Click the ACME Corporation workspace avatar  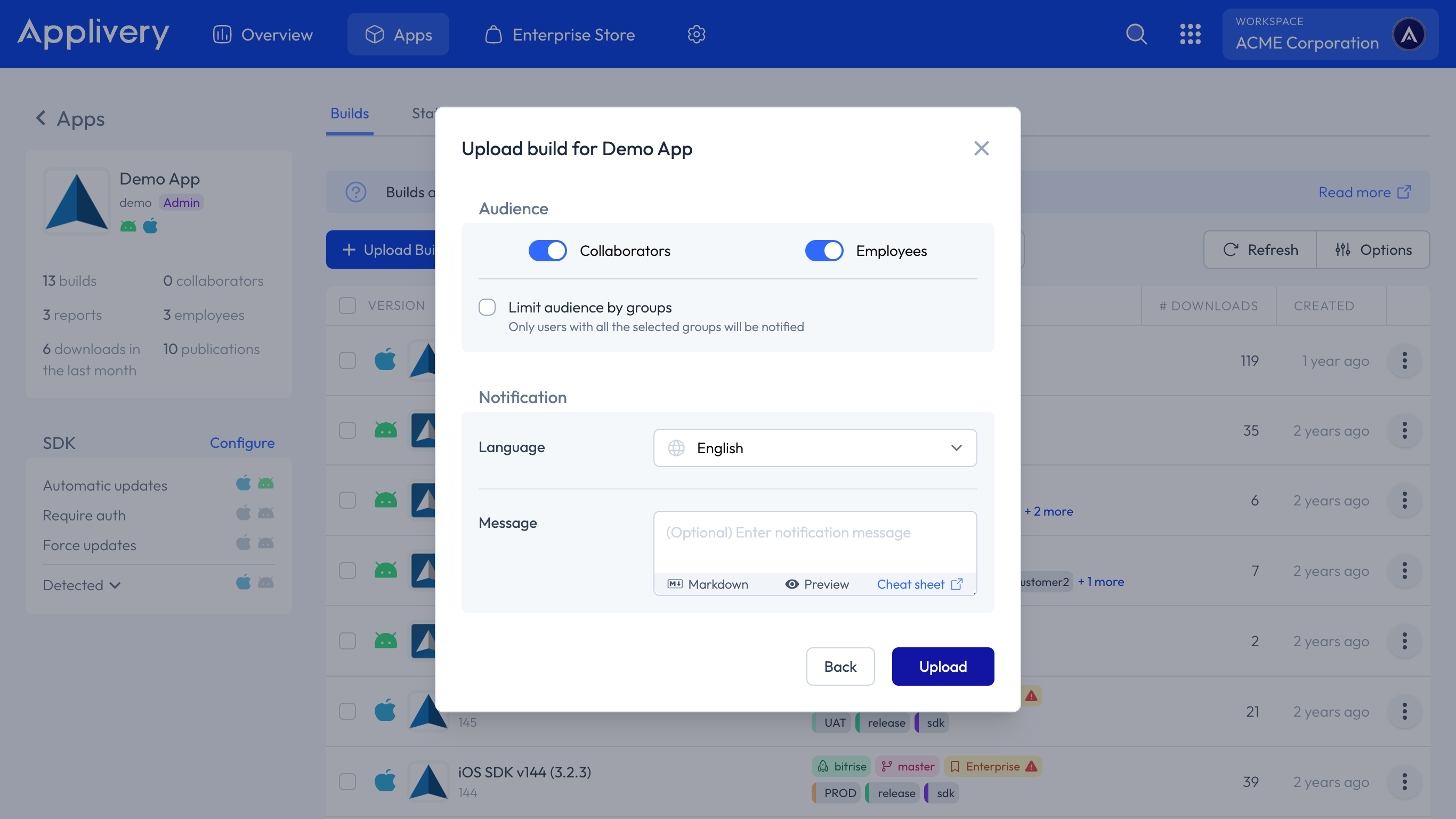click(1410, 34)
